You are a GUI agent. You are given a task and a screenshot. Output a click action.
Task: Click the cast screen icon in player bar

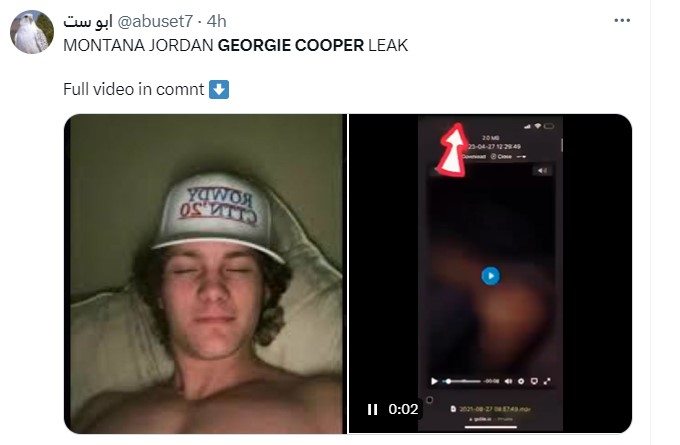(534, 381)
